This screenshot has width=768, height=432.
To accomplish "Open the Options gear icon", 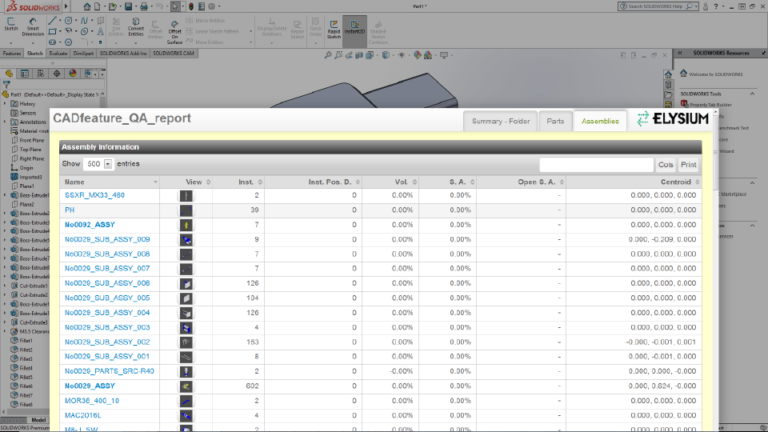I will (x=212, y=6).
